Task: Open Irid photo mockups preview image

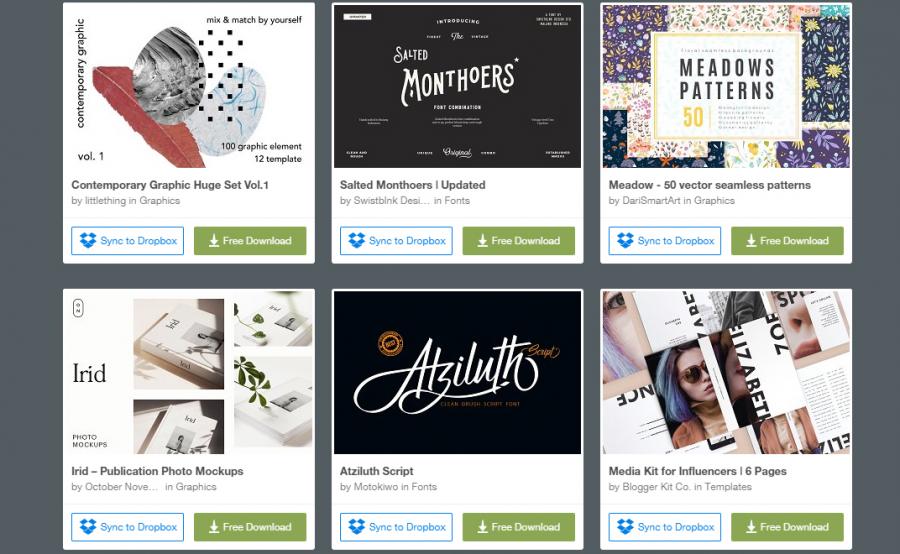Action: pos(189,373)
